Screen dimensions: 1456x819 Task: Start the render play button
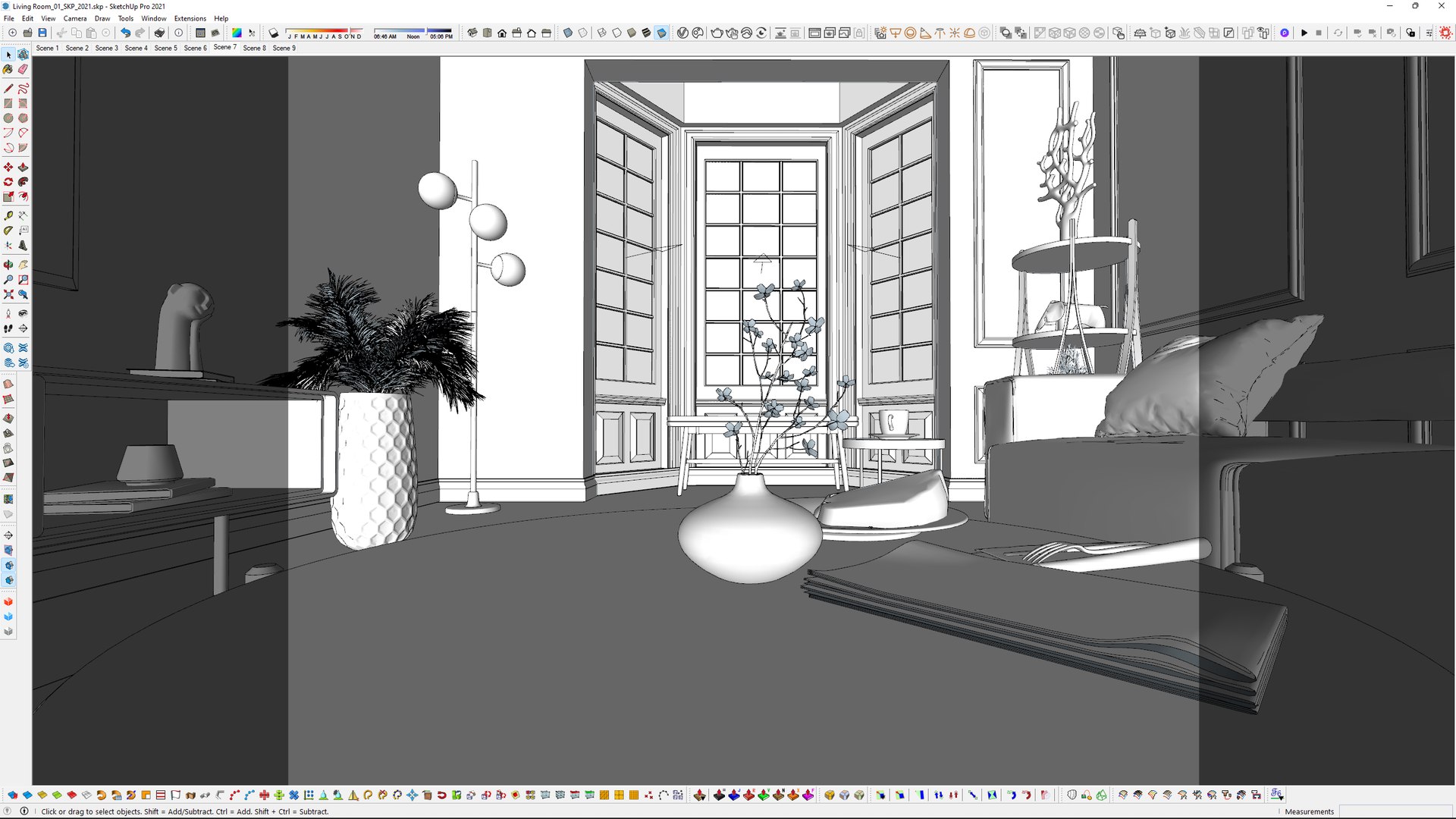(x=1304, y=33)
